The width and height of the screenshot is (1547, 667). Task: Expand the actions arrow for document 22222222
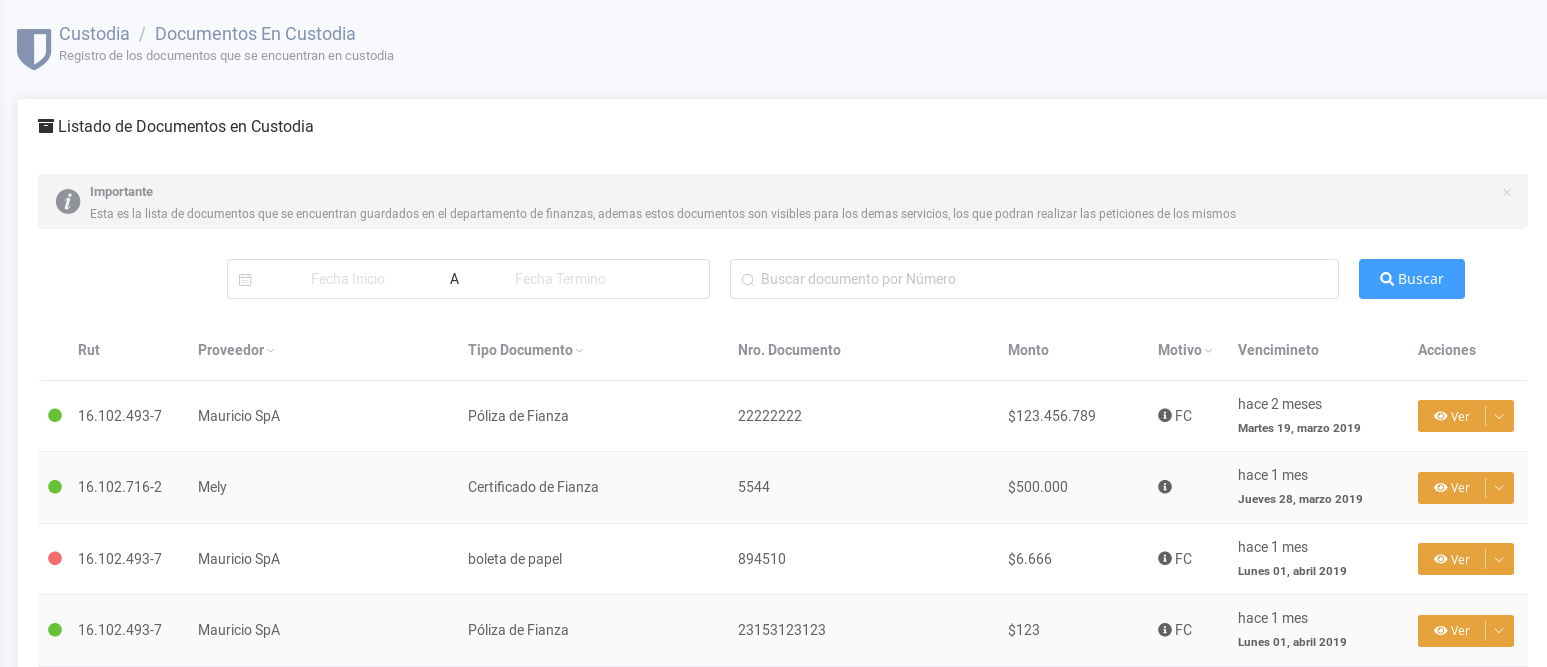(x=1499, y=416)
